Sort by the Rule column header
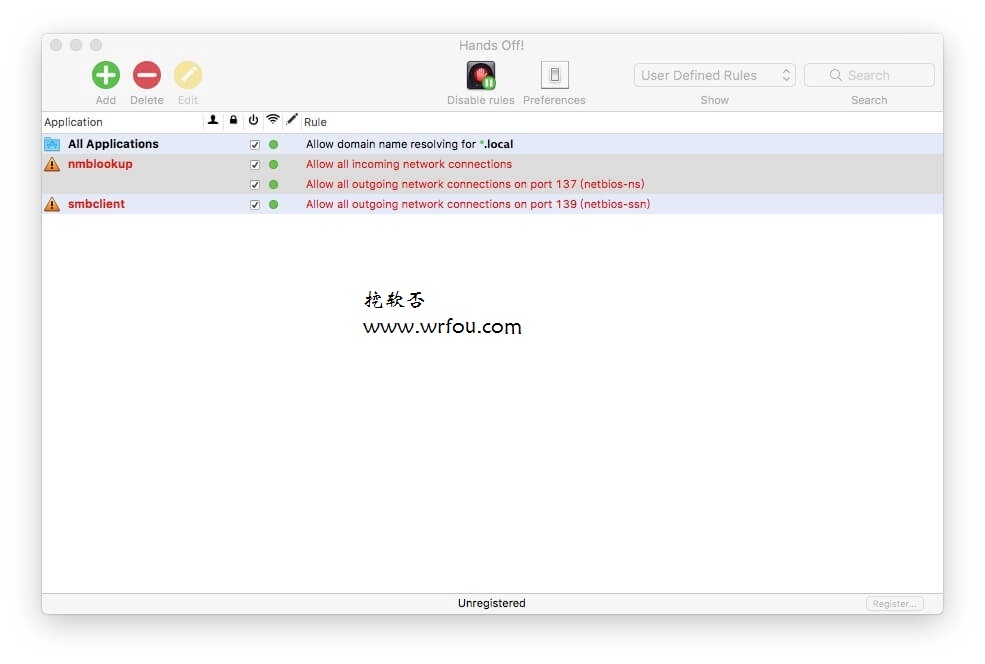Image resolution: width=985 pixels, height=664 pixels. coord(315,122)
